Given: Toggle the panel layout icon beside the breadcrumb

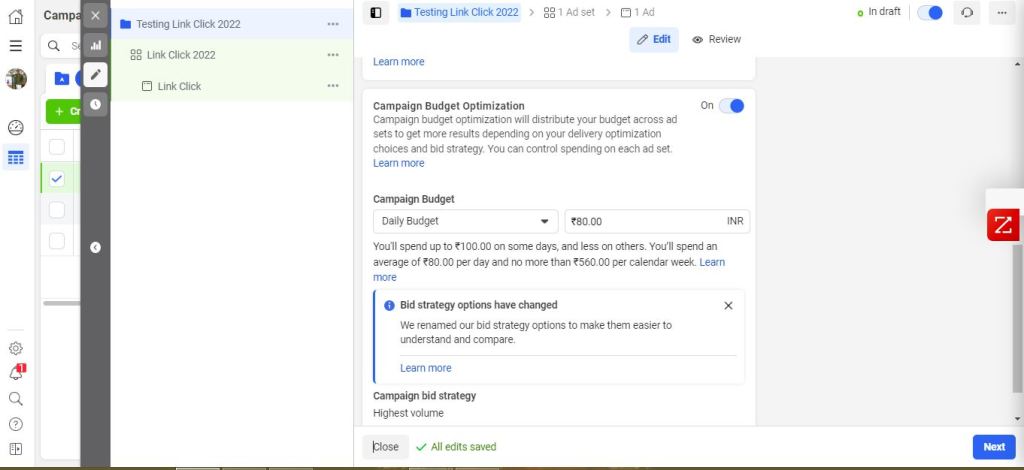Looking at the screenshot, I should (376, 13).
